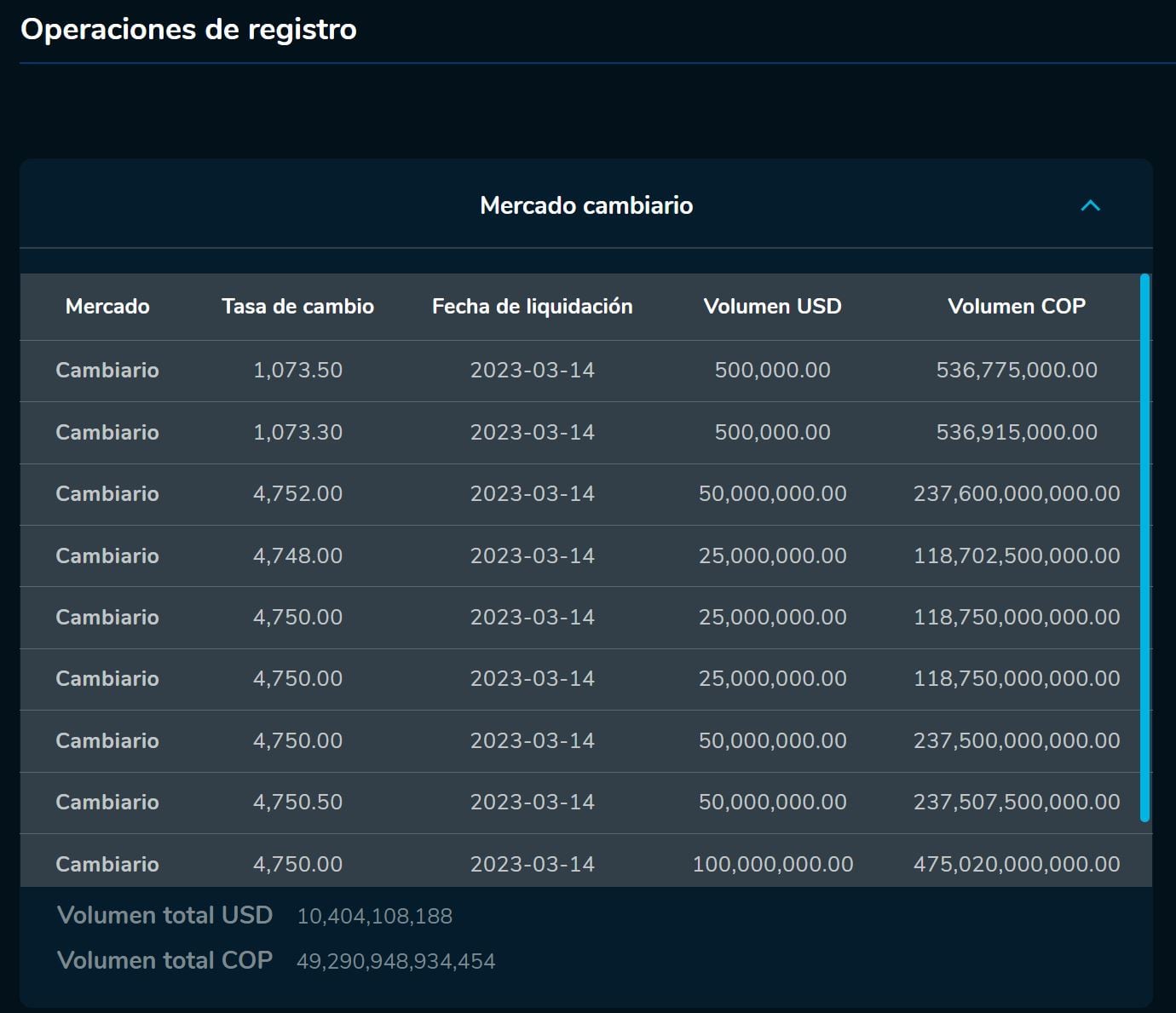1176x1013 pixels.
Task: Select the row with rate 4,752.00
Action: pyautogui.click(x=297, y=494)
